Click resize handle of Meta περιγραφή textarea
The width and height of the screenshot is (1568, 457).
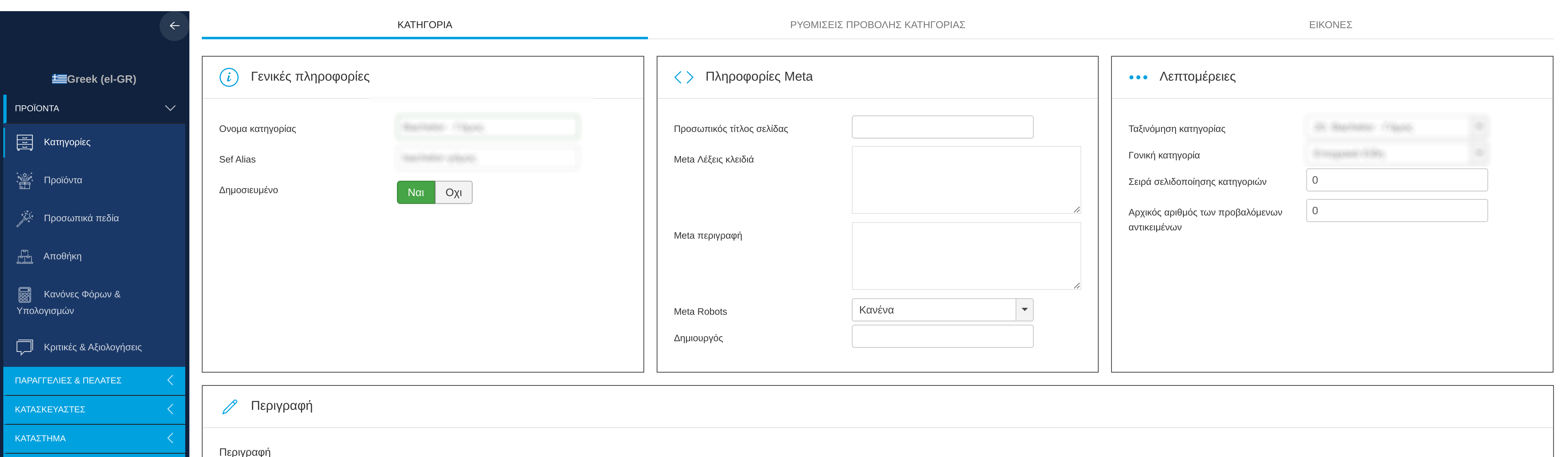pos(1076,285)
